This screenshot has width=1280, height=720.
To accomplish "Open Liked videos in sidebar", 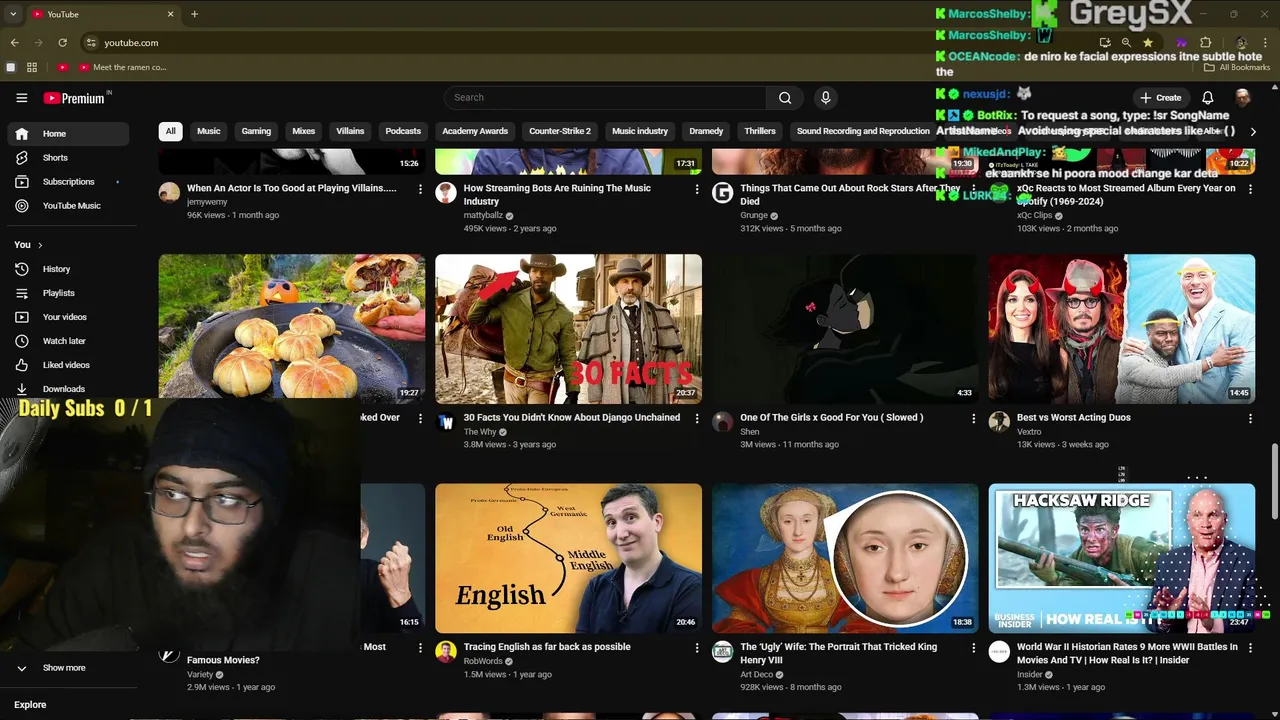I will (68, 365).
